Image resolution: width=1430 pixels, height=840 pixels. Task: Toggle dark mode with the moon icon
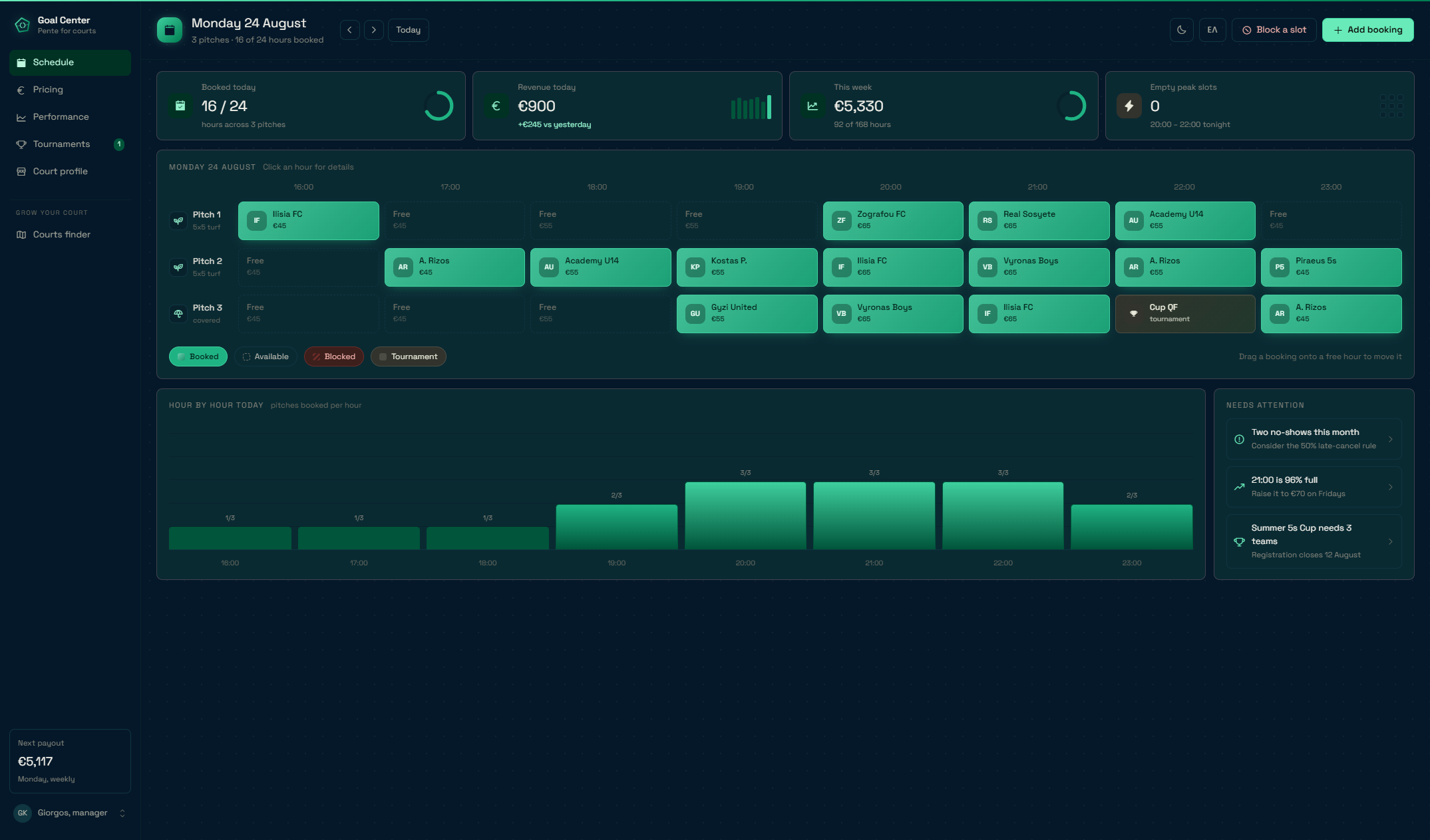(x=1181, y=30)
